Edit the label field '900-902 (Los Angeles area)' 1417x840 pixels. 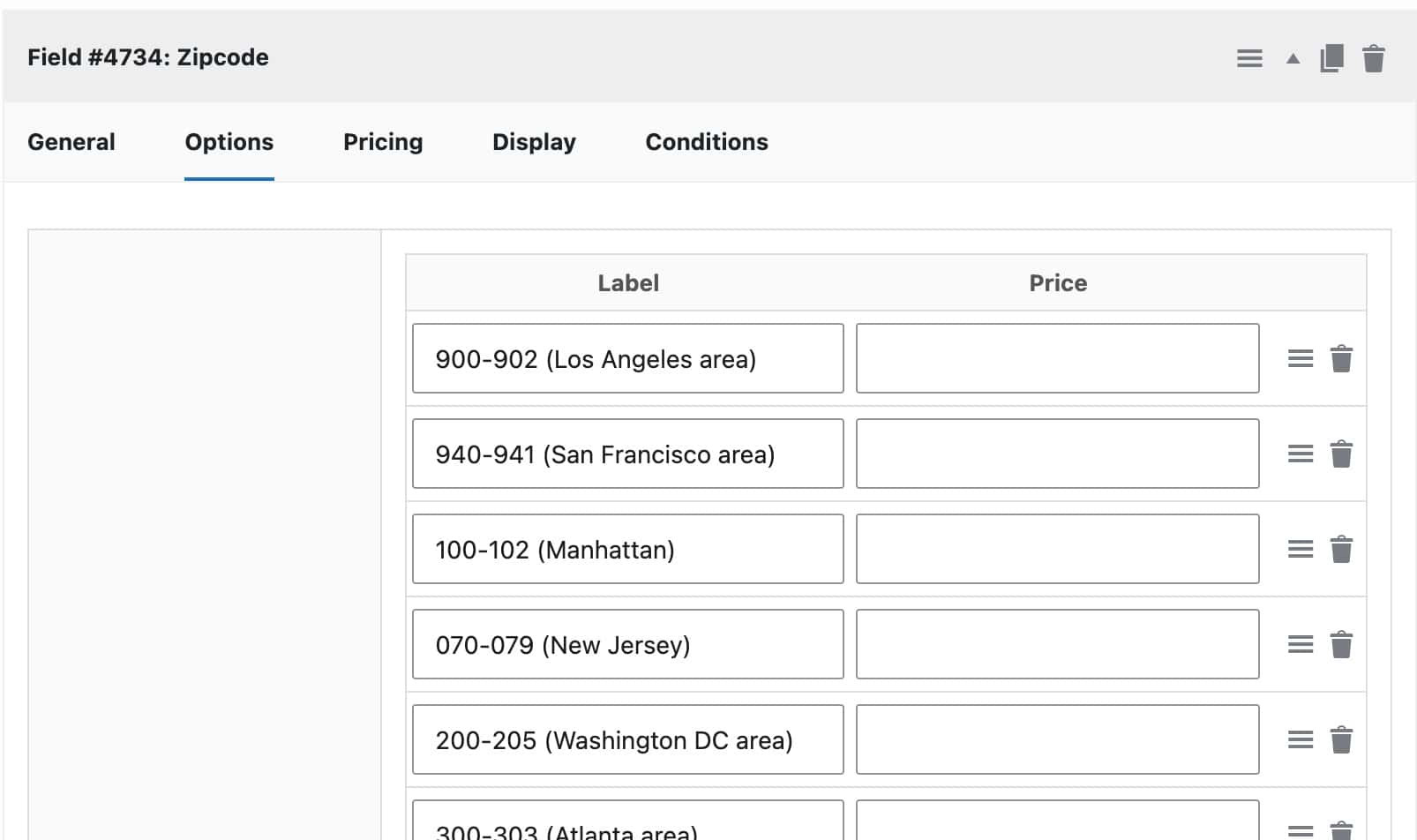point(628,358)
